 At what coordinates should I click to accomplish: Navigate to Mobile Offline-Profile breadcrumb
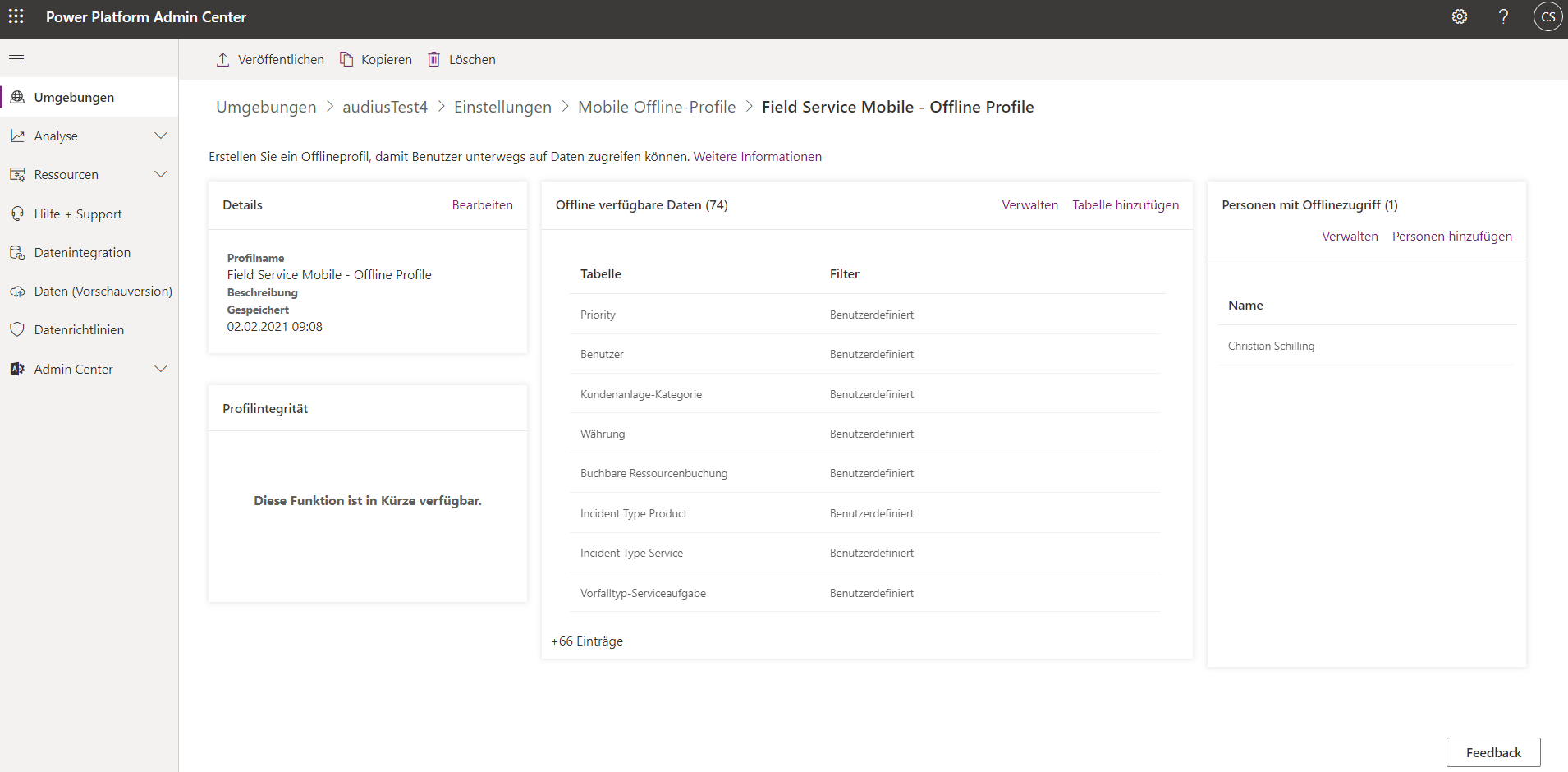point(657,107)
